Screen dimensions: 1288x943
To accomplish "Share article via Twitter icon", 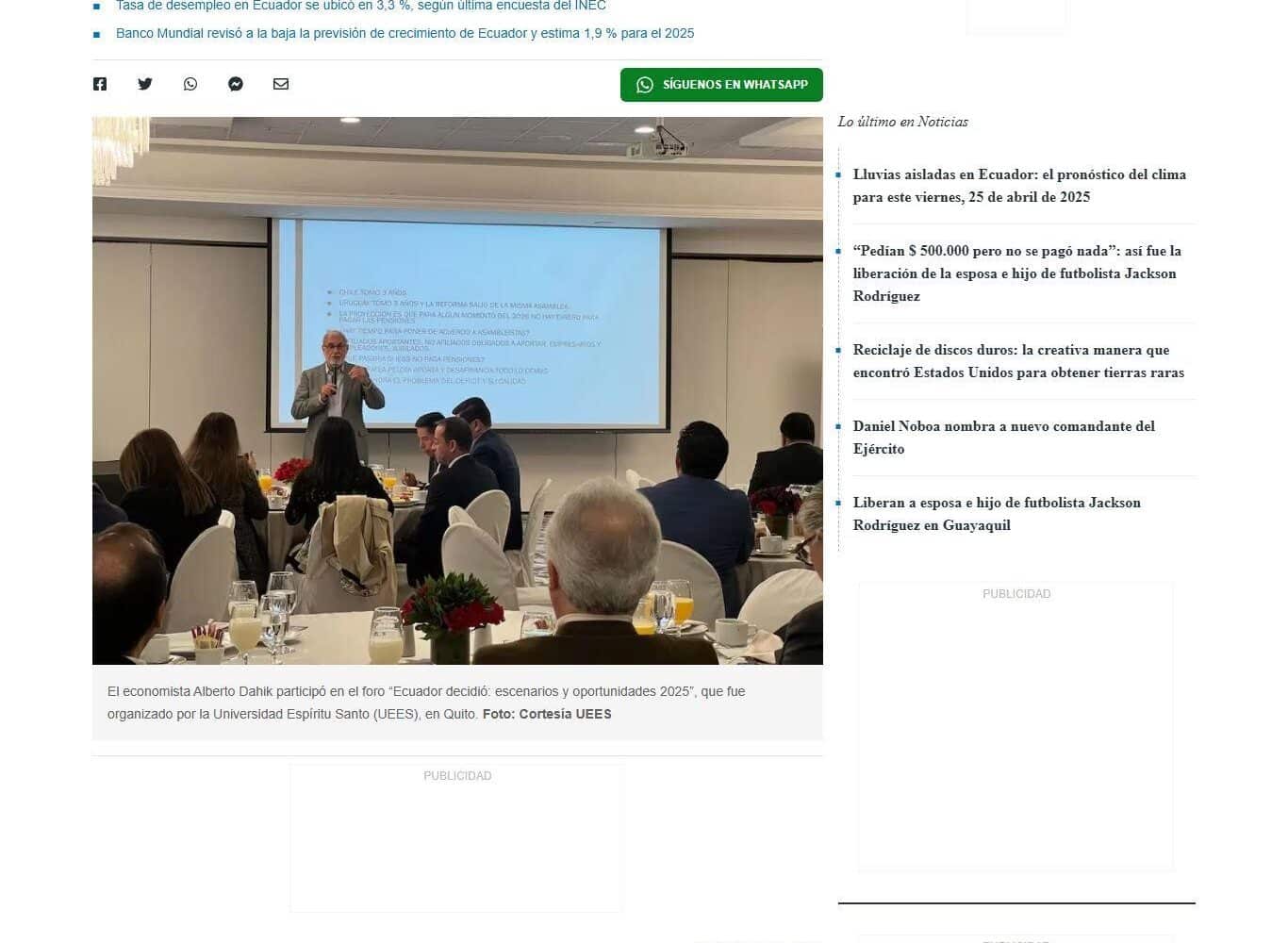I will pyautogui.click(x=145, y=84).
